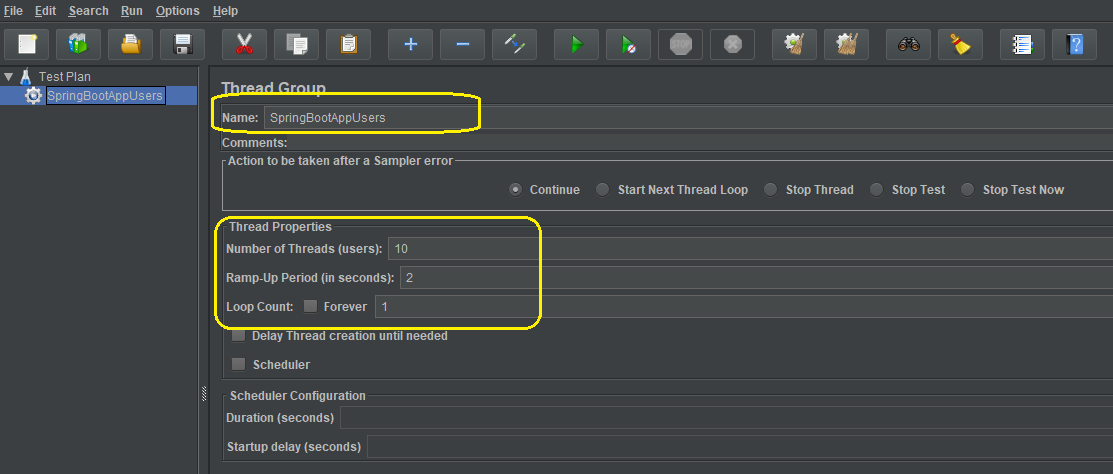The image size is (1113, 474).
Task: Select the Stop Test Now option
Action: tap(967, 189)
